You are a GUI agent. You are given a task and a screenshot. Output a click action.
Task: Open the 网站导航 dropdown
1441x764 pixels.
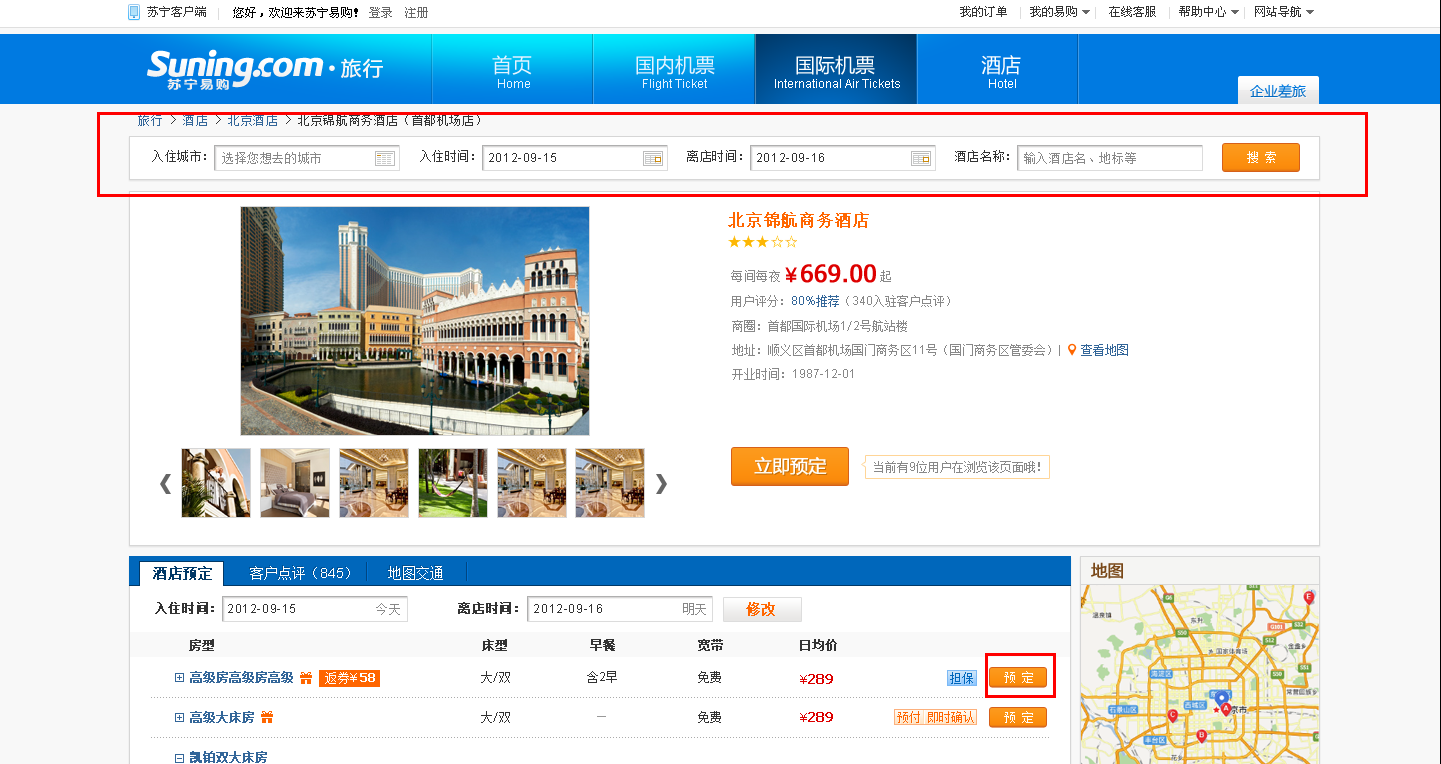pos(1284,12)
